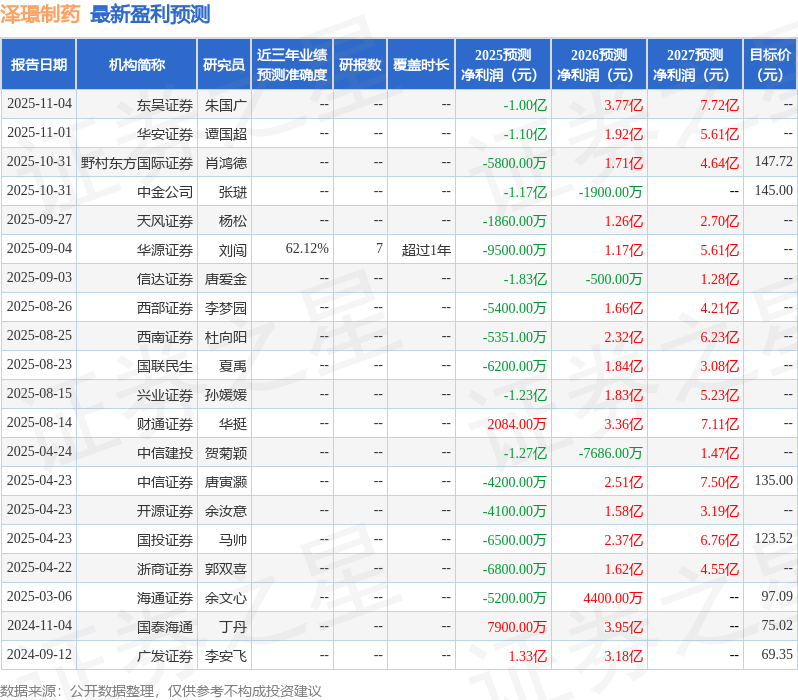Viewport: 798px width, 700px height.
Task: Click the -7686.00万 2026 forecast
Action: coord(611,454)
